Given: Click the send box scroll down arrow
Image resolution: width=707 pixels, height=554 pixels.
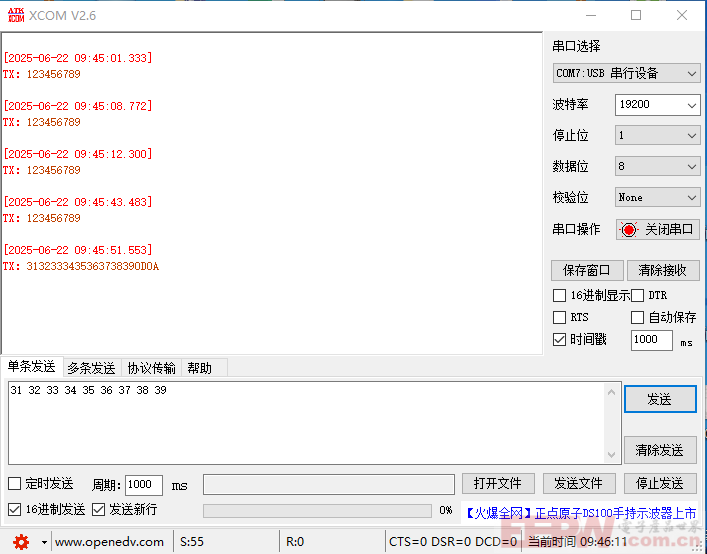Looking at the screenshot, I should click(x=611, y=454).
